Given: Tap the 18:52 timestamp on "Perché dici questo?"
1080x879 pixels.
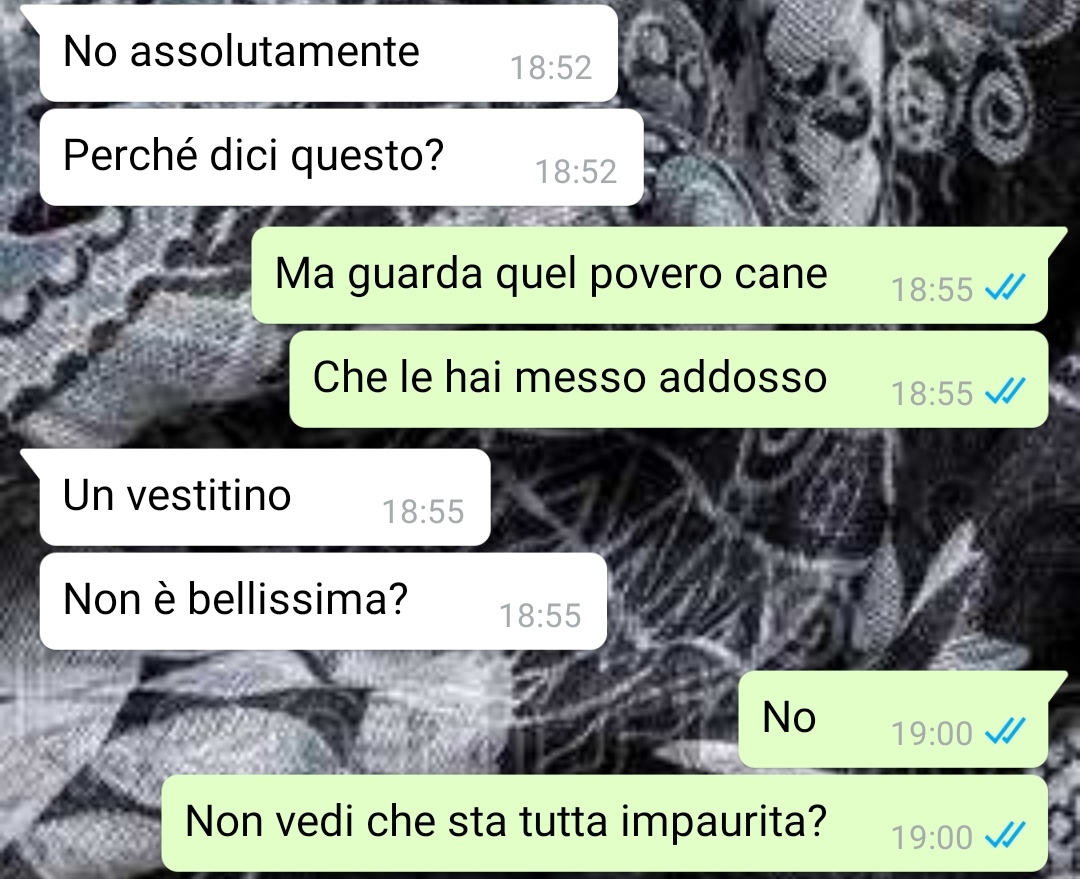Looking at the screenshot, I should 577,172.
